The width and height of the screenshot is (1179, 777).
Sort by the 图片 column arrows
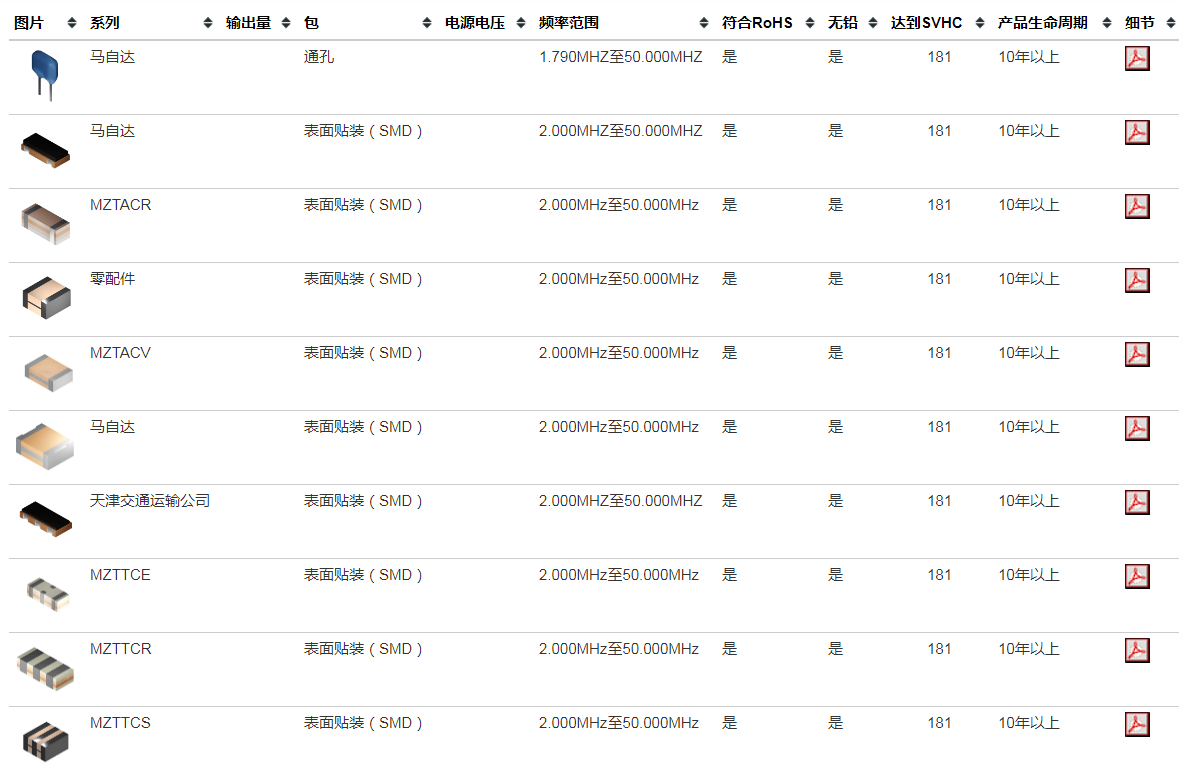(x=72, y=23)
